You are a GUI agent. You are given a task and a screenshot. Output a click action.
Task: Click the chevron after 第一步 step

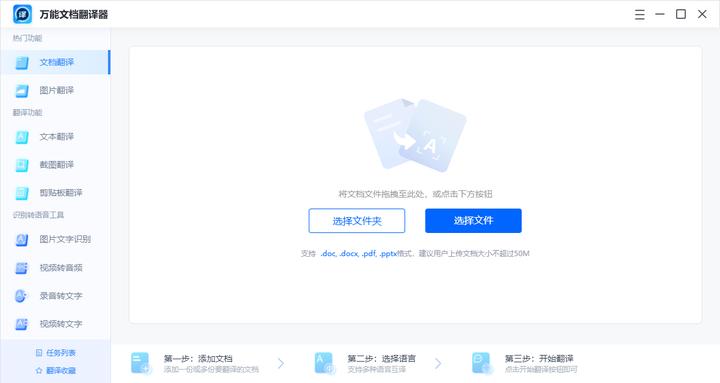[x=281, y=364]
